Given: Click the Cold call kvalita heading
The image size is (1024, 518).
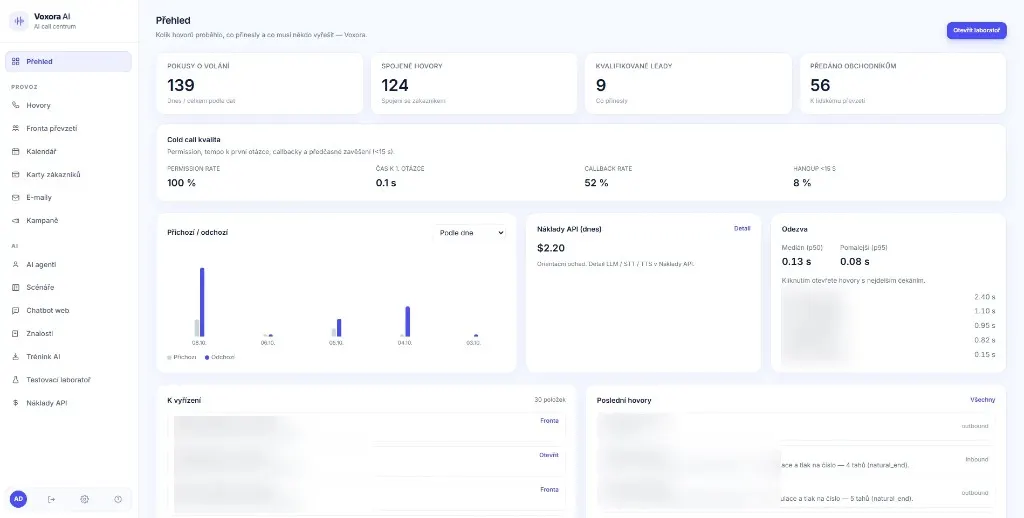Looking at the screenshot, I should tap(194, 140).
